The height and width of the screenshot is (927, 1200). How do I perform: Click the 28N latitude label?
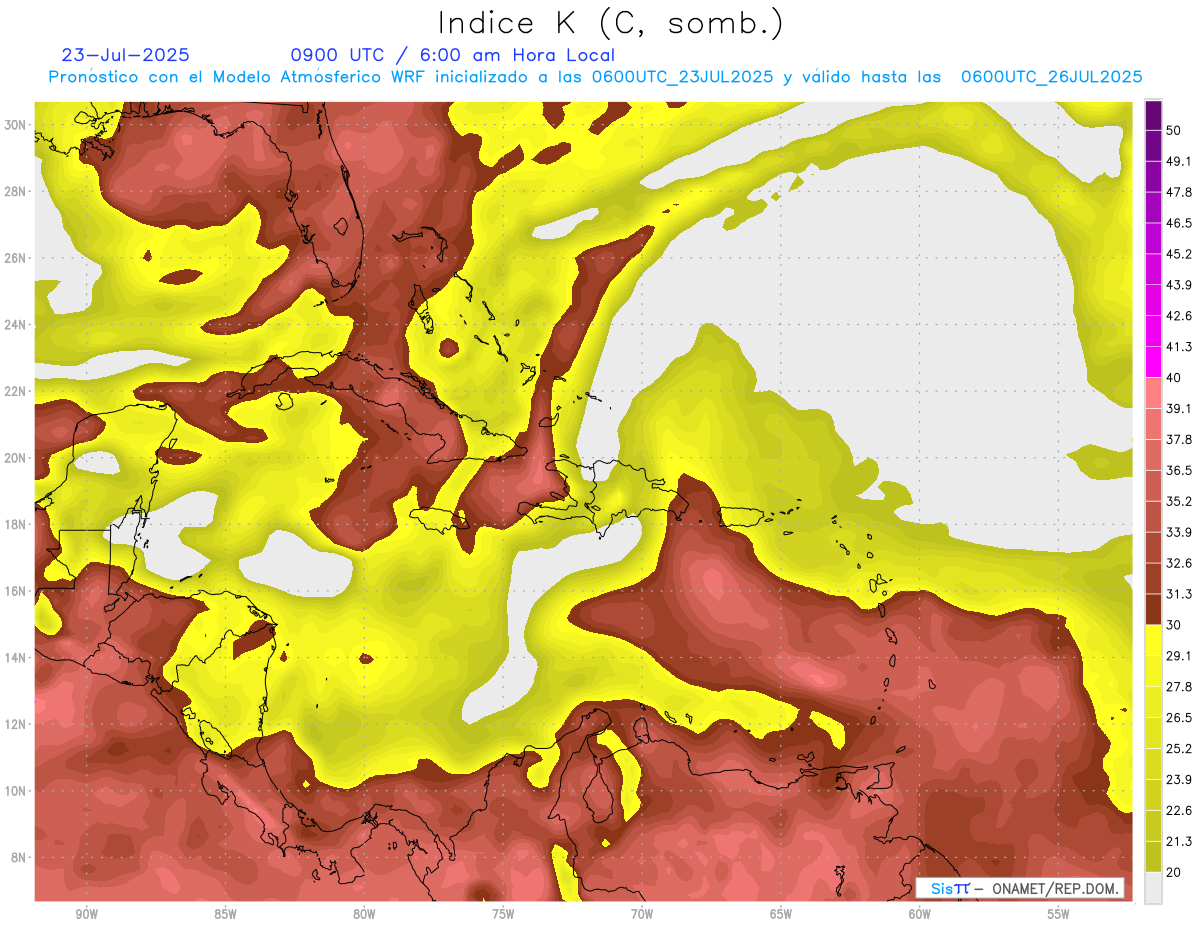tap(15, 191)
